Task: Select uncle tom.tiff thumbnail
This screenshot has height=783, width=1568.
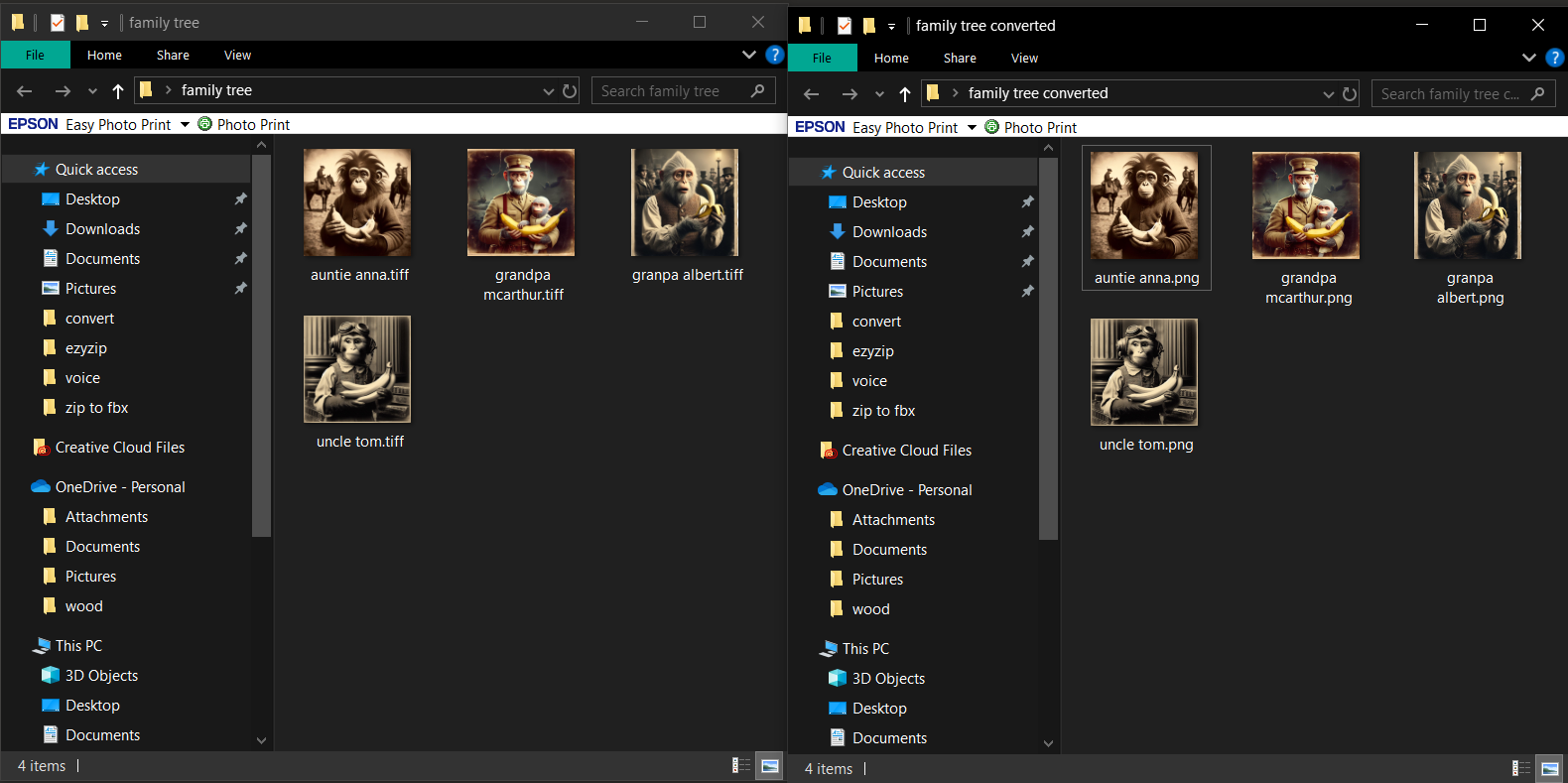Action: 357,369
